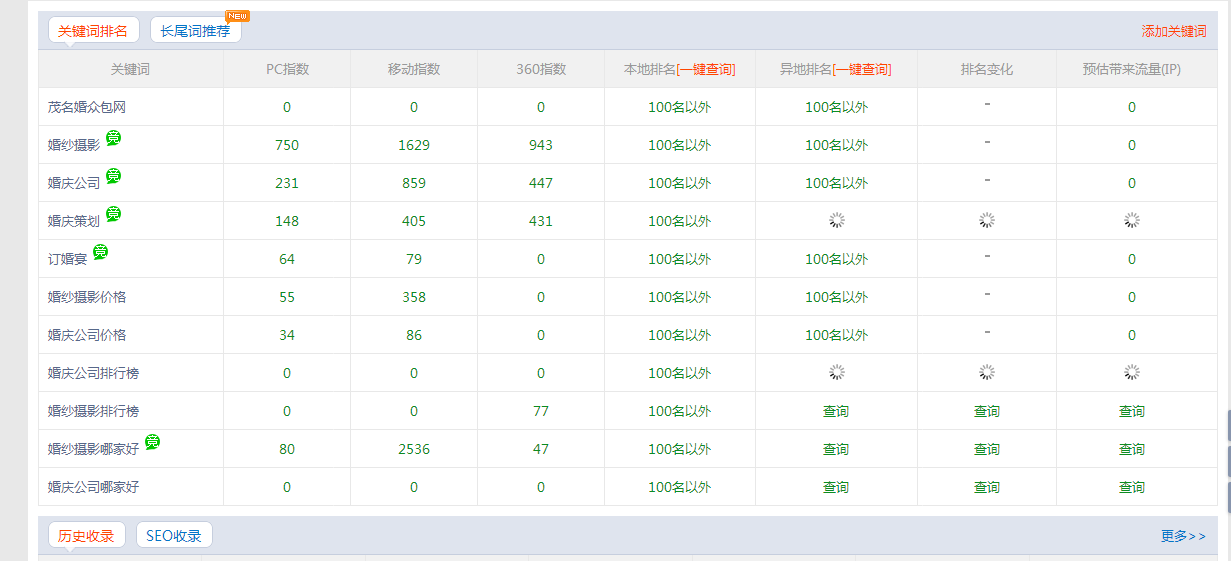The width and height of the screenshot is (1231, 561).
Task: Click green badge icon next to 订婚宴
Action: (100, 252)
